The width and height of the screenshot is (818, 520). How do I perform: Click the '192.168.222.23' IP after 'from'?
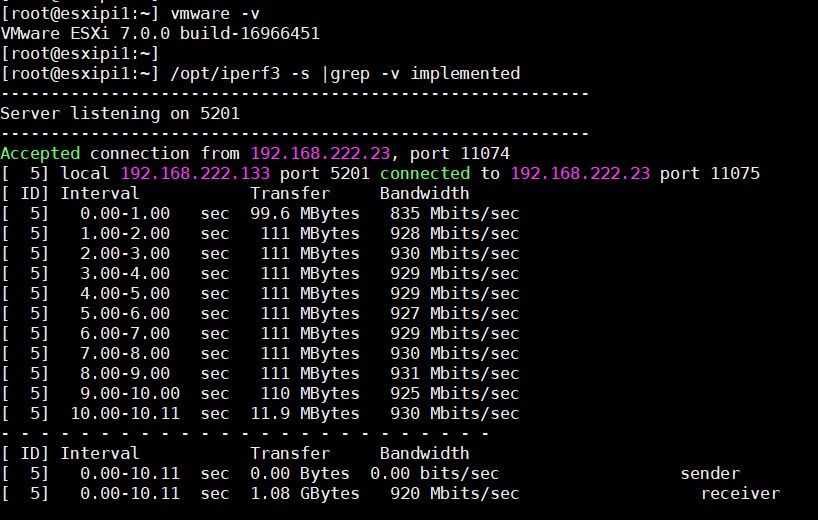click(320, 153)
